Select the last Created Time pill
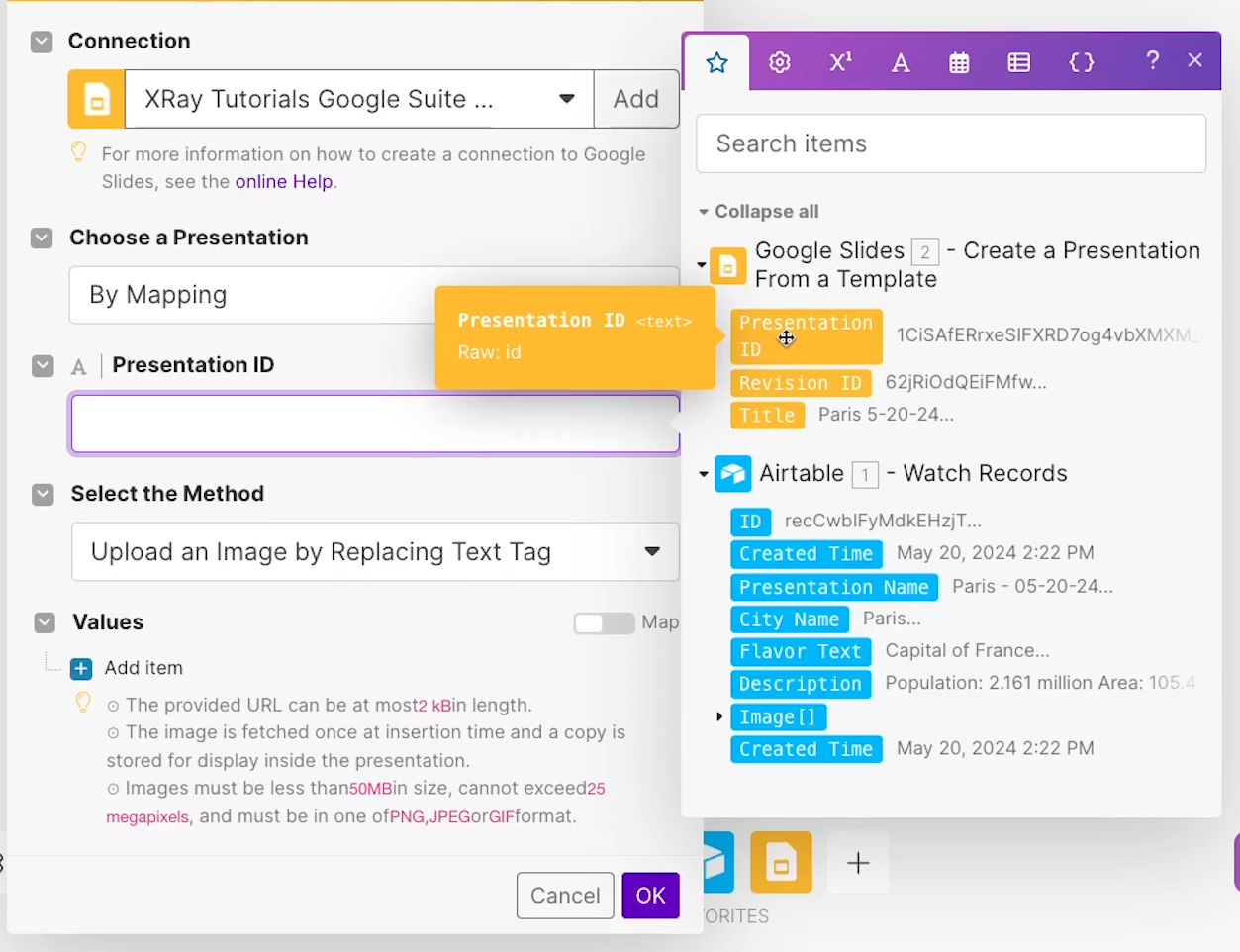Screen dimensions: 1240x952 pos(806,750)
